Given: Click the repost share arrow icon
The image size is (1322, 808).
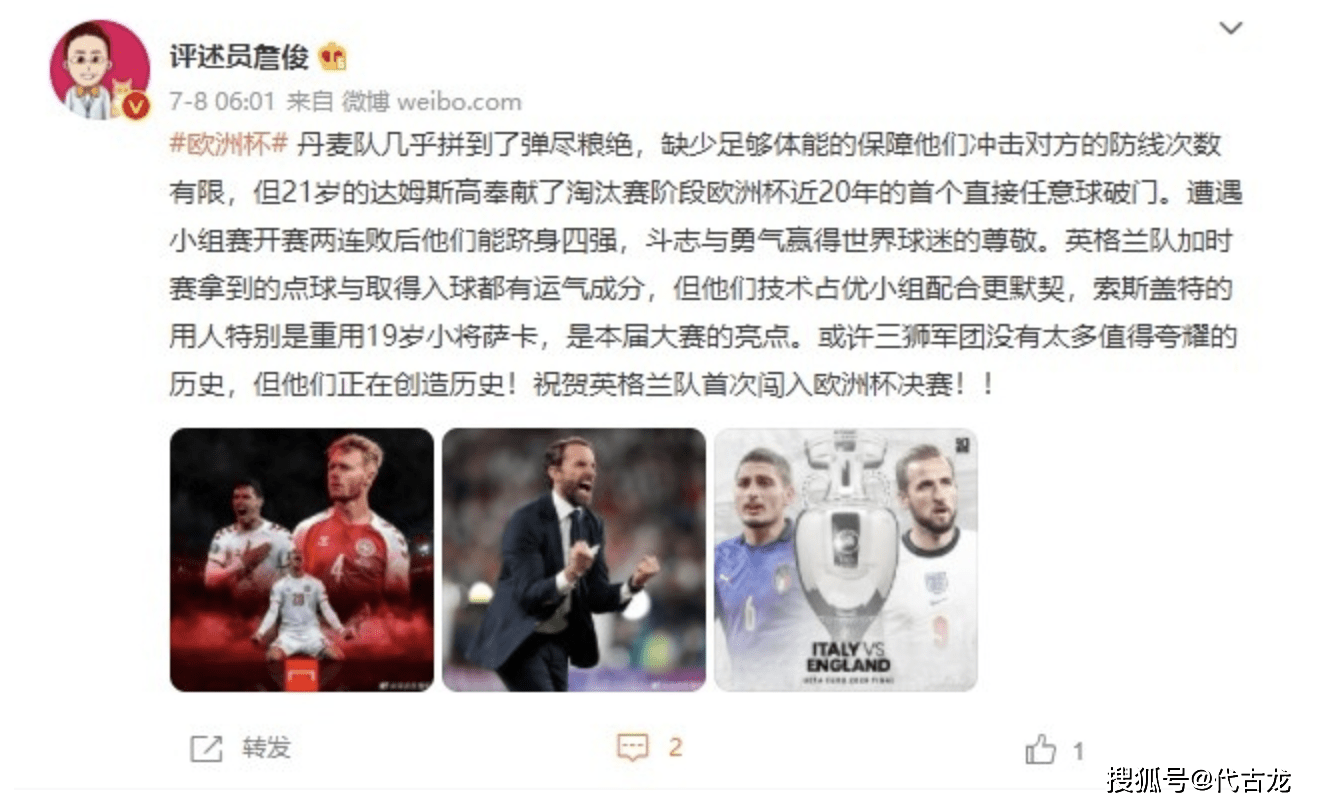Looking at the screenshot, I should tap(206, 748).
